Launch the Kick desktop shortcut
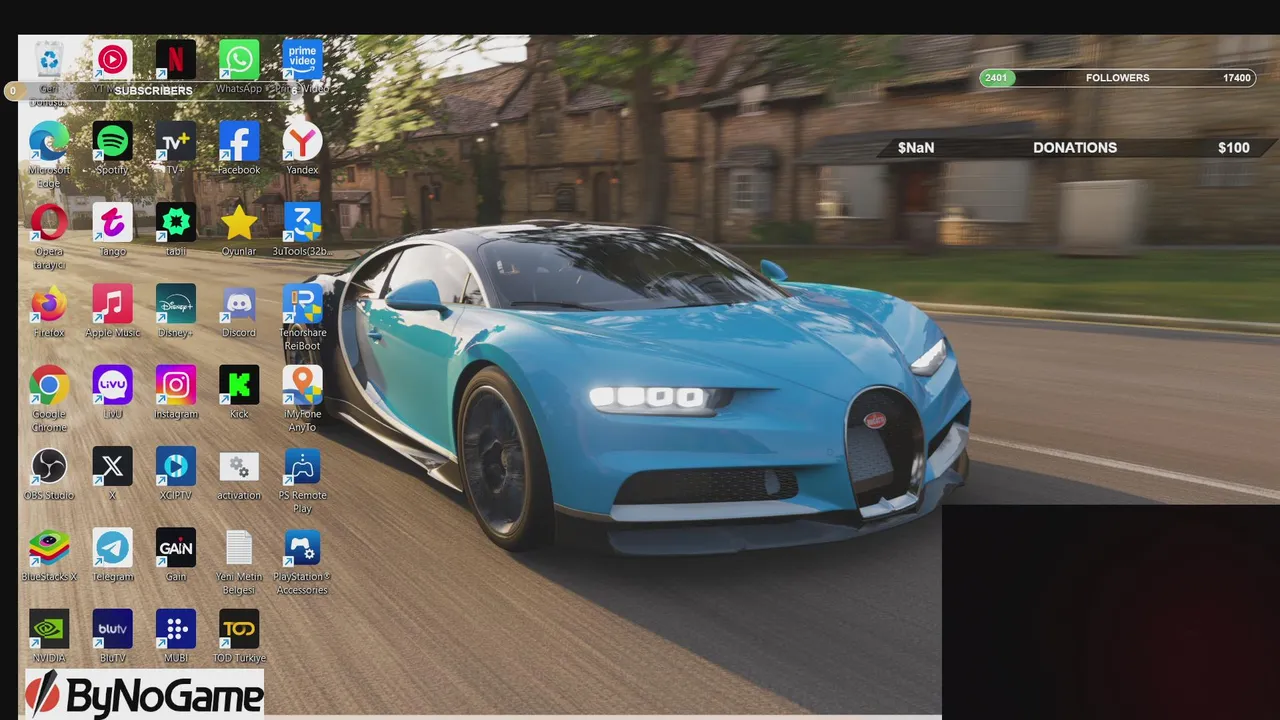 [x=239, y=385]
